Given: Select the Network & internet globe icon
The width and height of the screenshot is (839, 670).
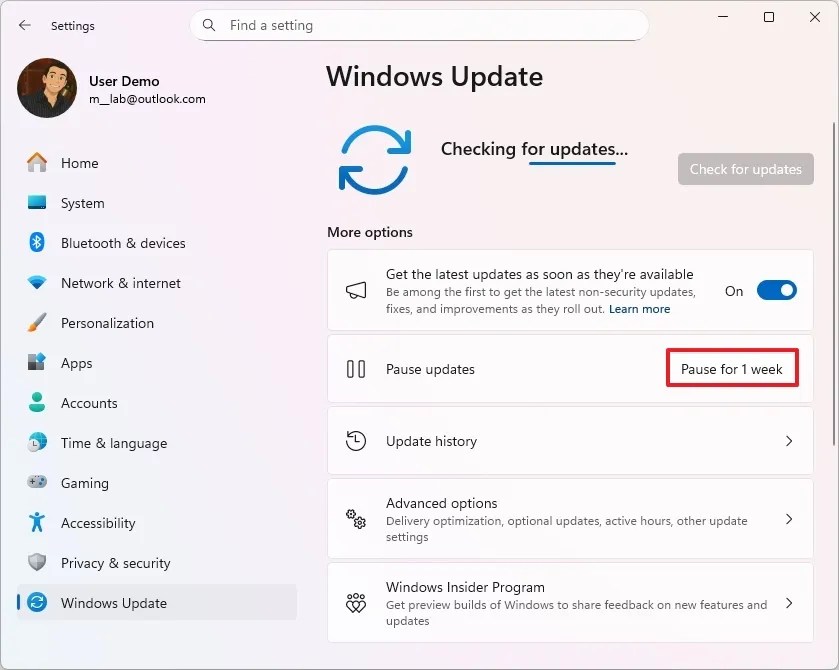Looking at the screenshot, I should coord(35,283).
